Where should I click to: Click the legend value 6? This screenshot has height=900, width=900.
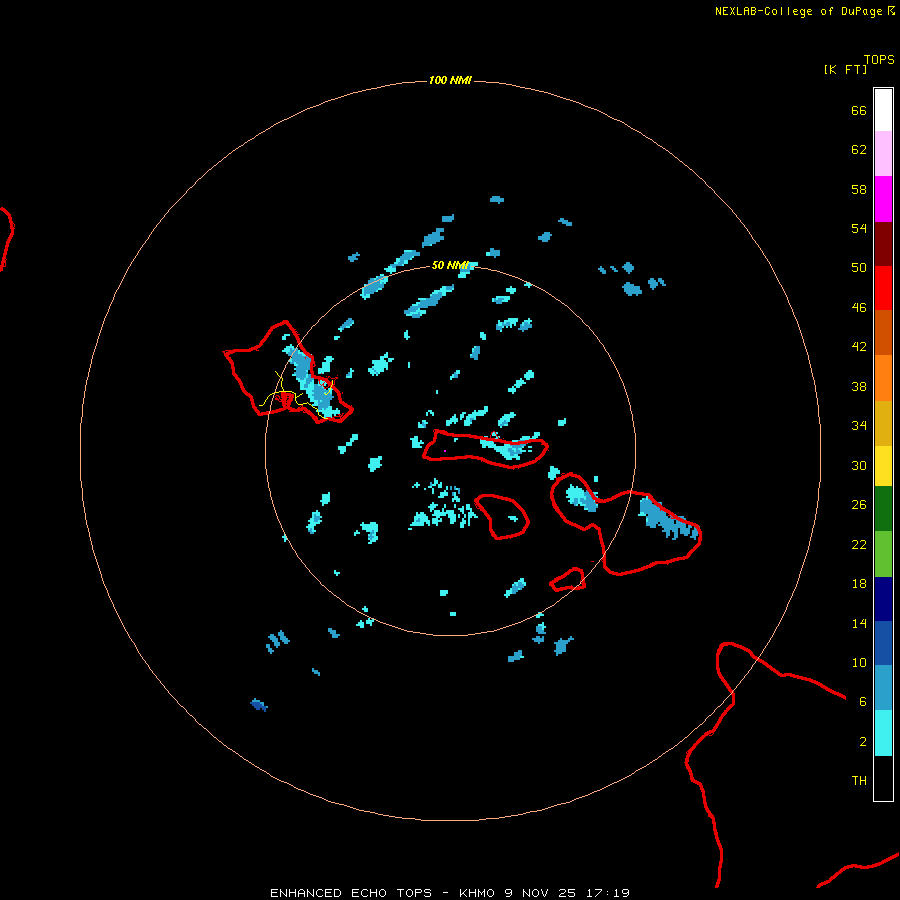point(863,701)
